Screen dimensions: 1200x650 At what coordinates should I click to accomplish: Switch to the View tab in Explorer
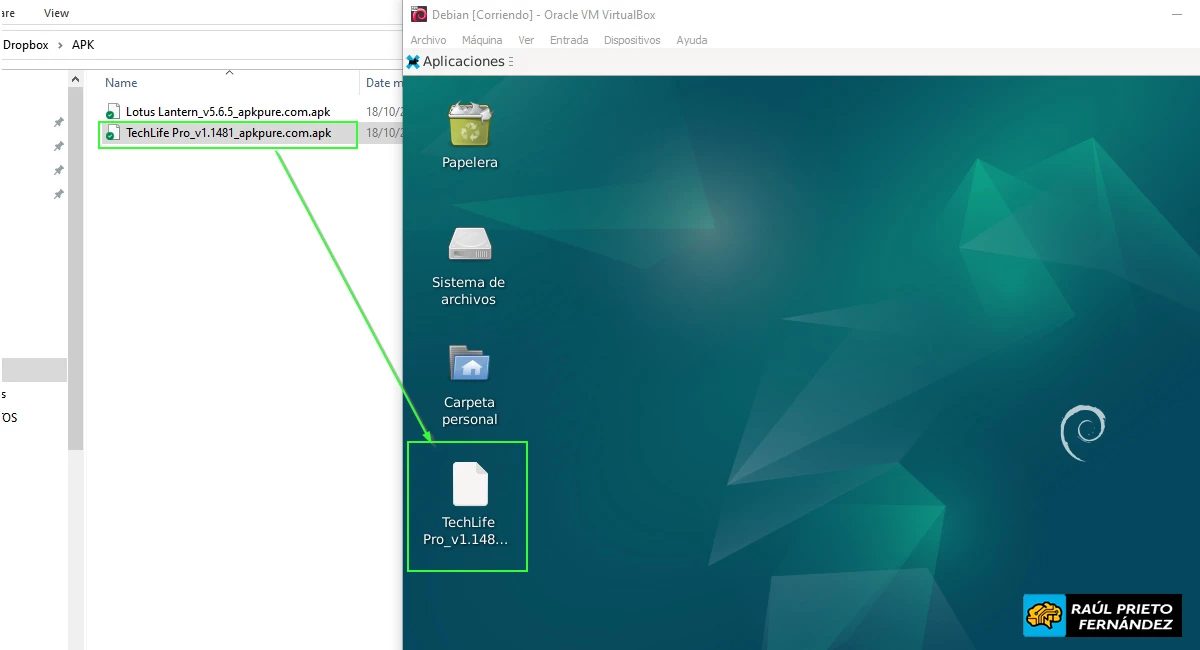click(56, 12)
